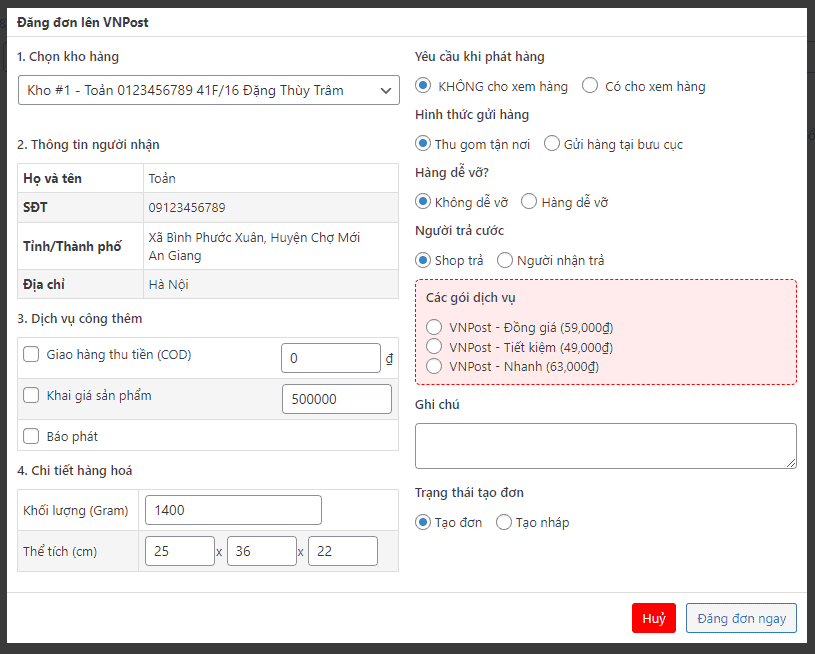This screenshot has height=654, width=815.
Task: Select Có cho xem hàng radio button
Action: point(590,86)
